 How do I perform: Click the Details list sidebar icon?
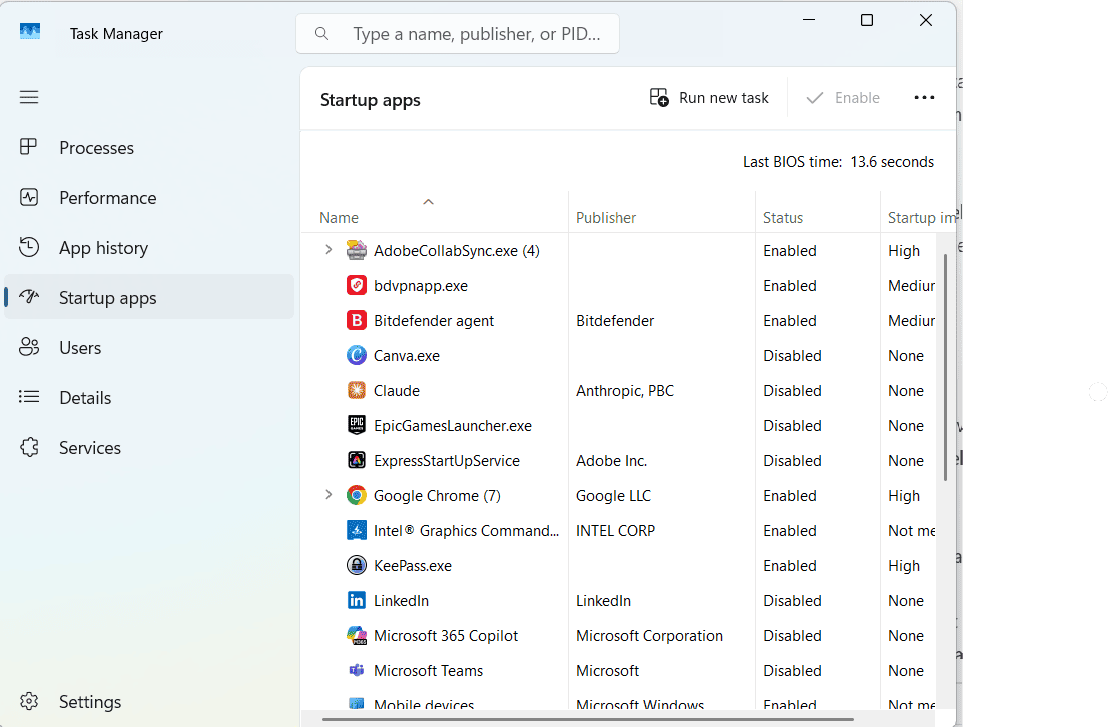pyautogui.click(x=29, y=396)
